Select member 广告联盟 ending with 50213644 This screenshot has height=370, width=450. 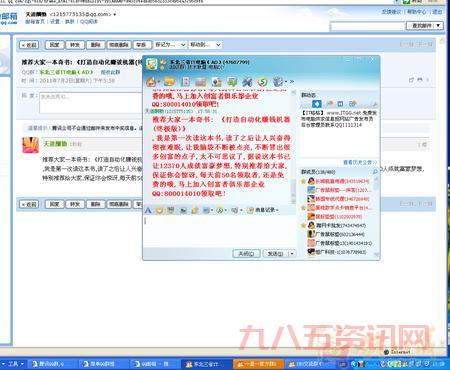pyautogui.click(x=336, y=234)
